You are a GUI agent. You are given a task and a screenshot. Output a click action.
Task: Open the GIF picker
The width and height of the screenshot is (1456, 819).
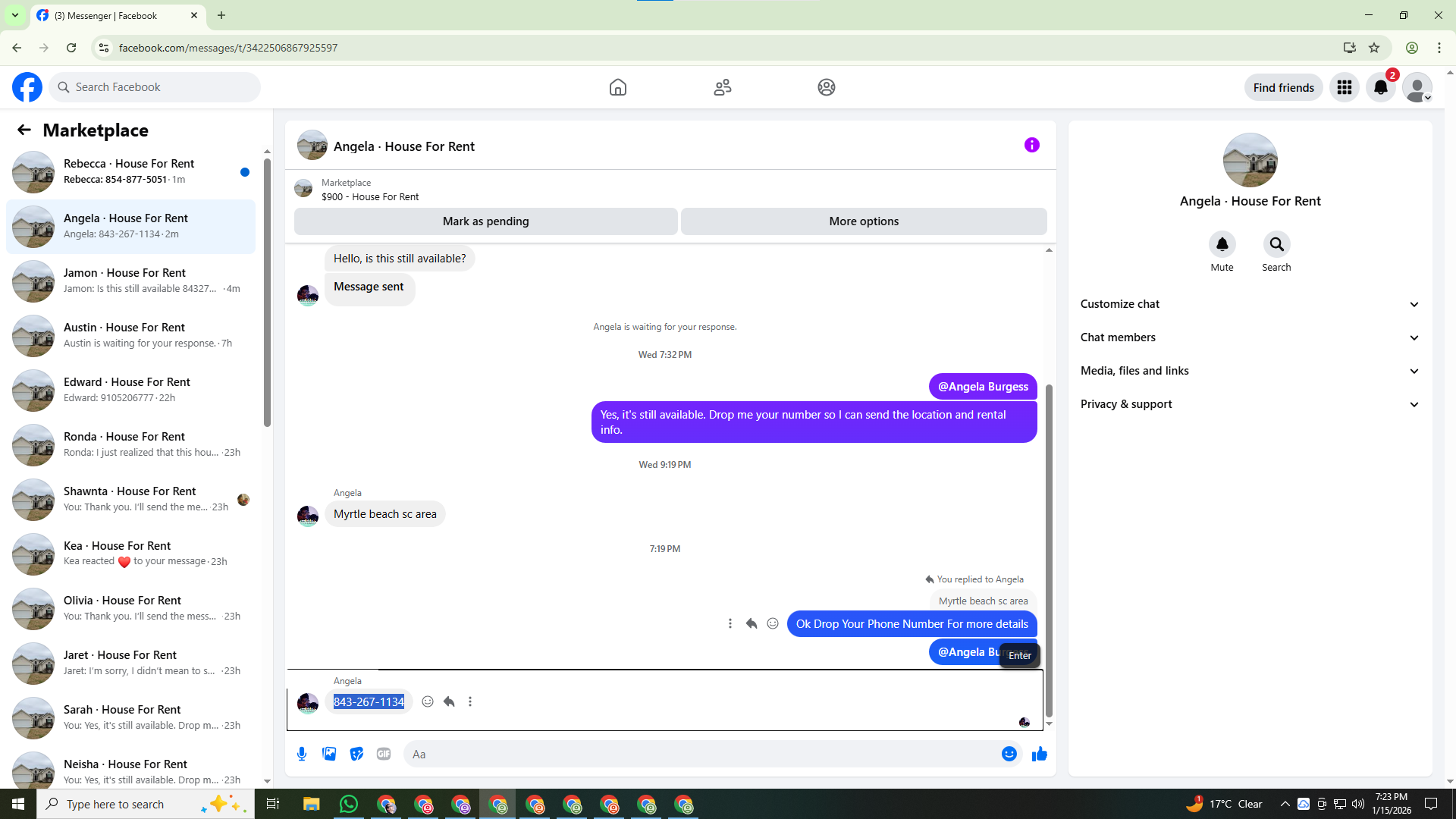coord(384,754)
